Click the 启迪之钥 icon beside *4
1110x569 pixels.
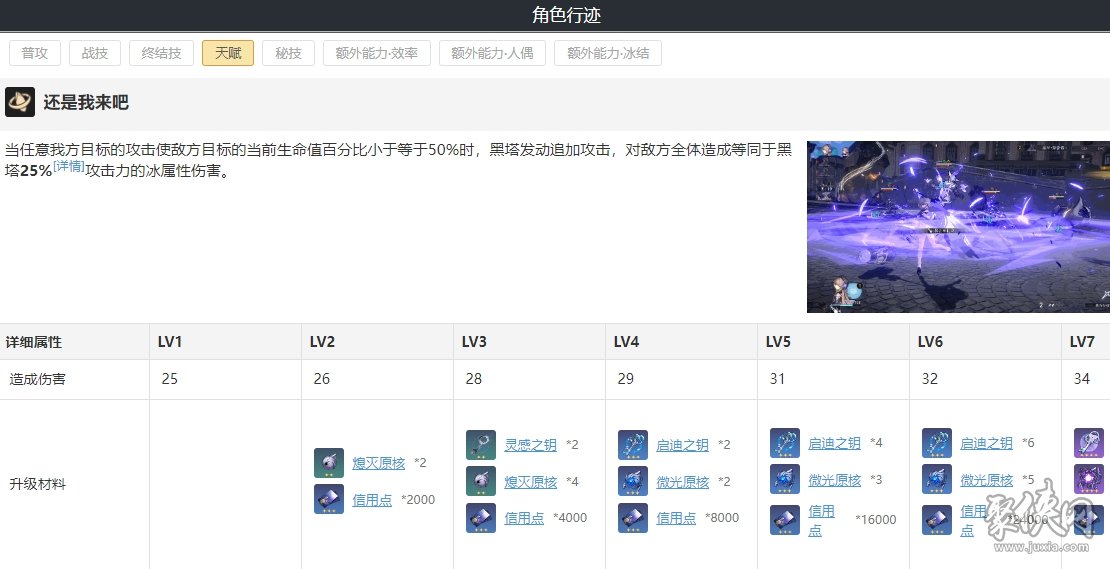click(785, 443)
